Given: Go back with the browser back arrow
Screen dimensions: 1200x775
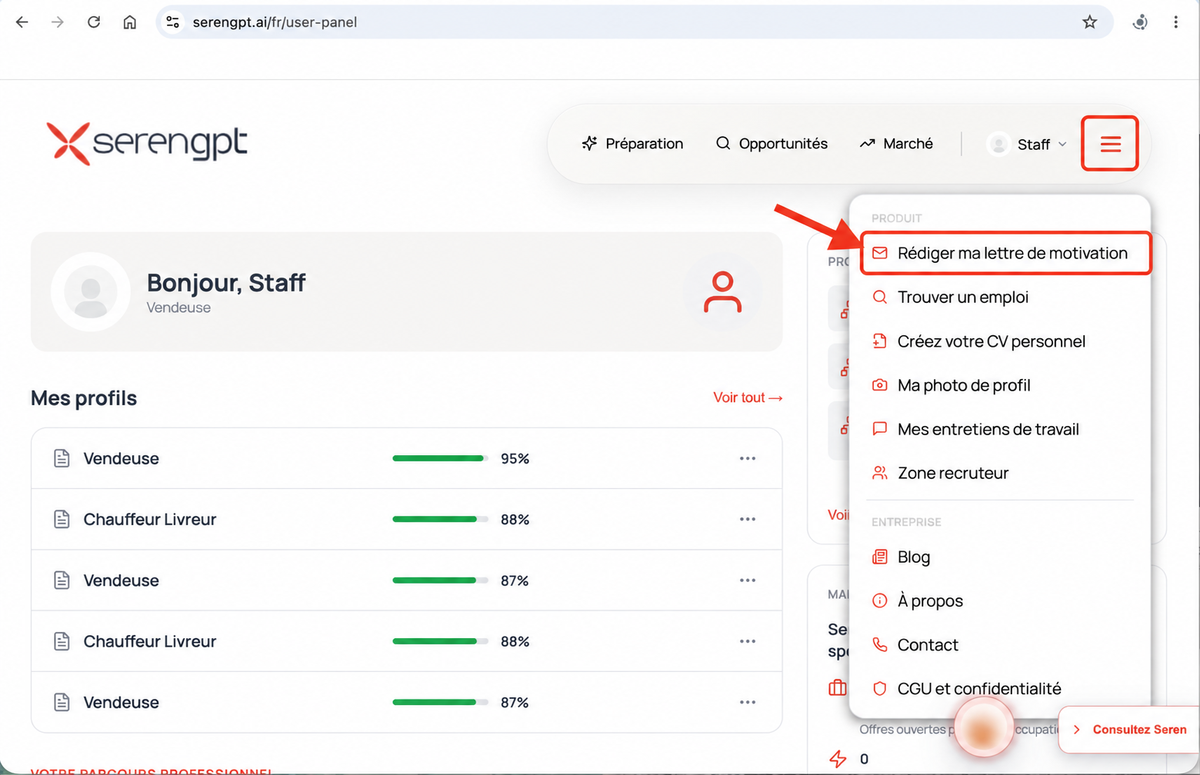Looking at the screenshot, I should coord(22,22).
